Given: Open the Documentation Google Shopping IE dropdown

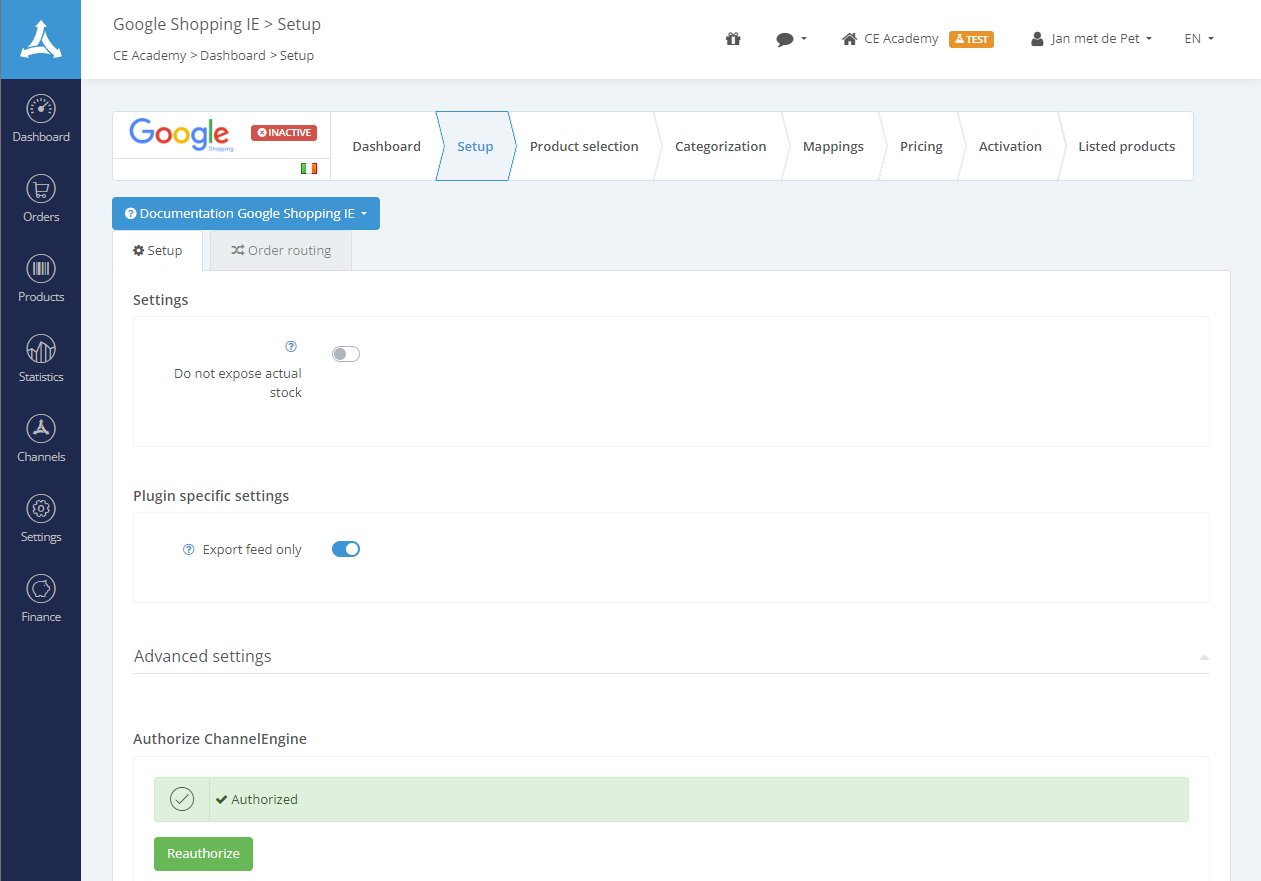Looking at the screenshot, I should pos(246,214).
